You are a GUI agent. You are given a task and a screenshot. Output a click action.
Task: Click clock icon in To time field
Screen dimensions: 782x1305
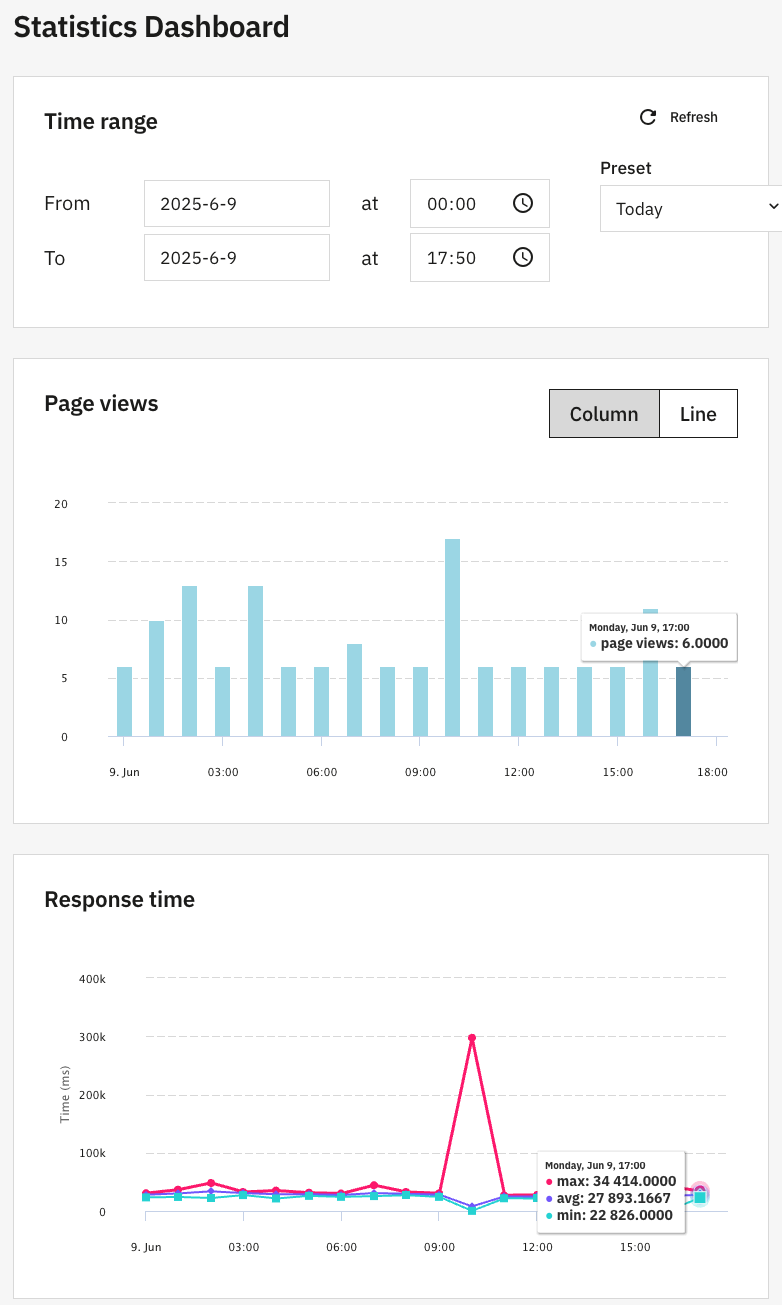click(522, 257)
